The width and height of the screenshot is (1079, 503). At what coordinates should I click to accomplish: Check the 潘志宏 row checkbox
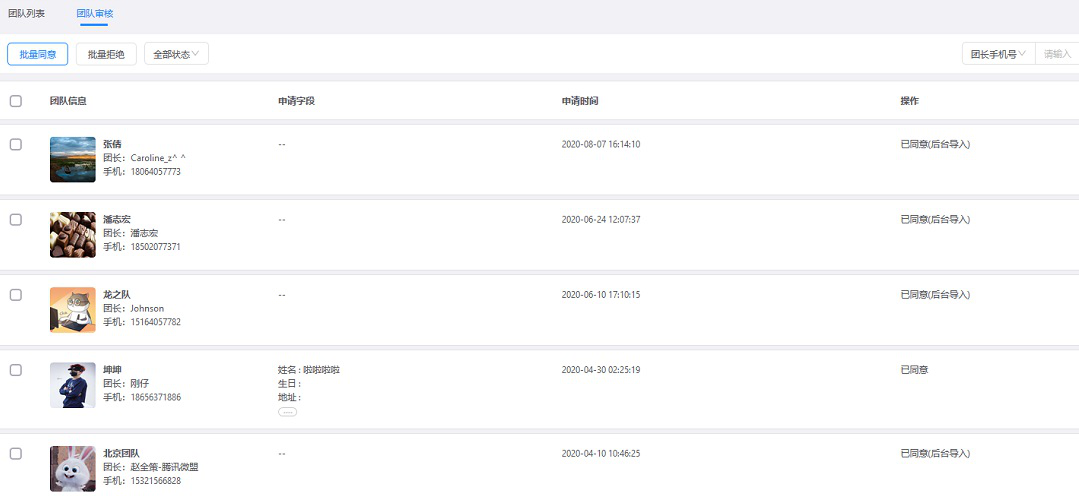tap(16, 220)
